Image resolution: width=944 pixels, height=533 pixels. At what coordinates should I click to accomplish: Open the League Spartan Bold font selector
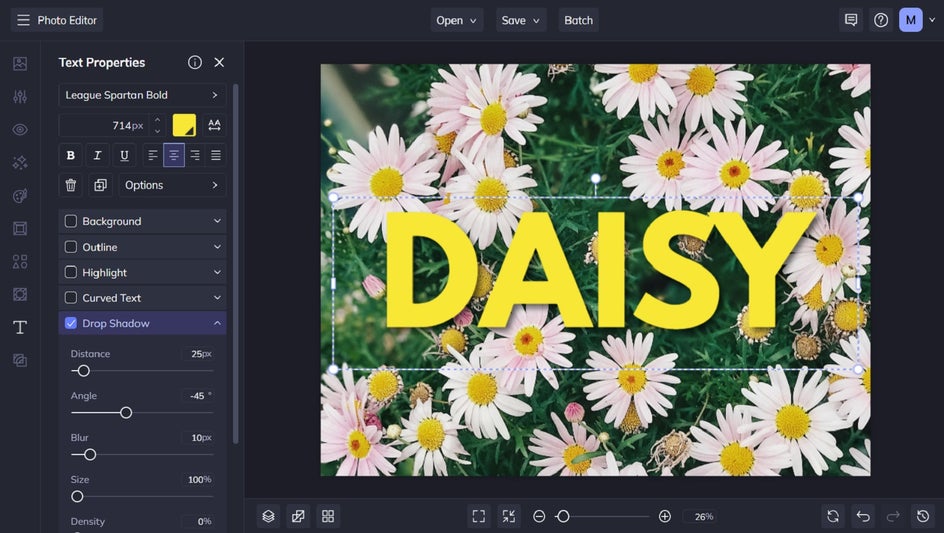[142, 95]
